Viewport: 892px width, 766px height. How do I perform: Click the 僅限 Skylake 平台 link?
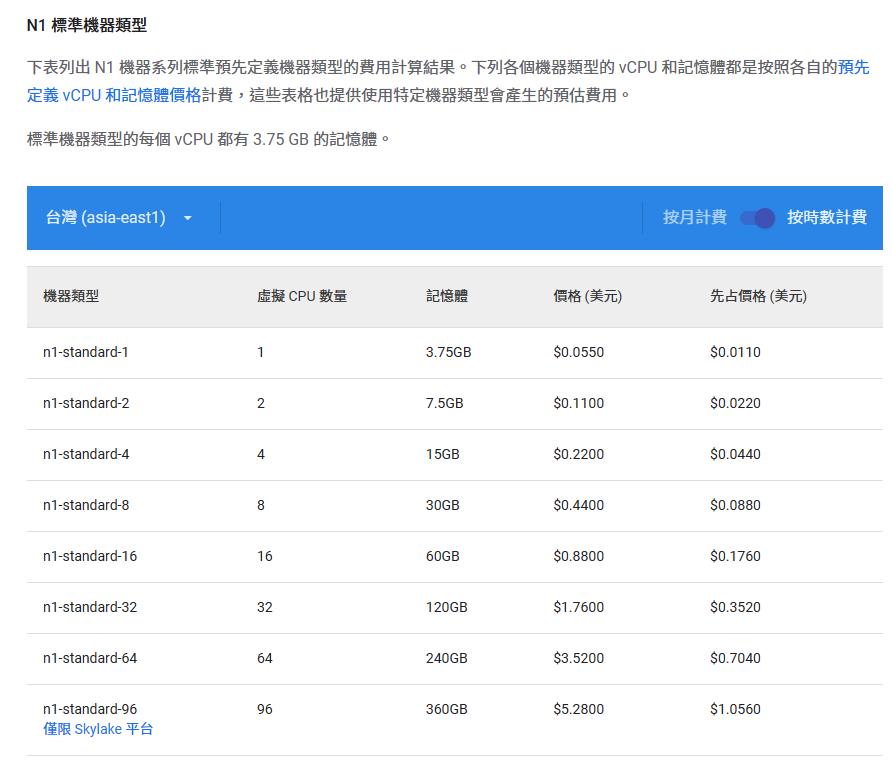[x=98, y=729]
